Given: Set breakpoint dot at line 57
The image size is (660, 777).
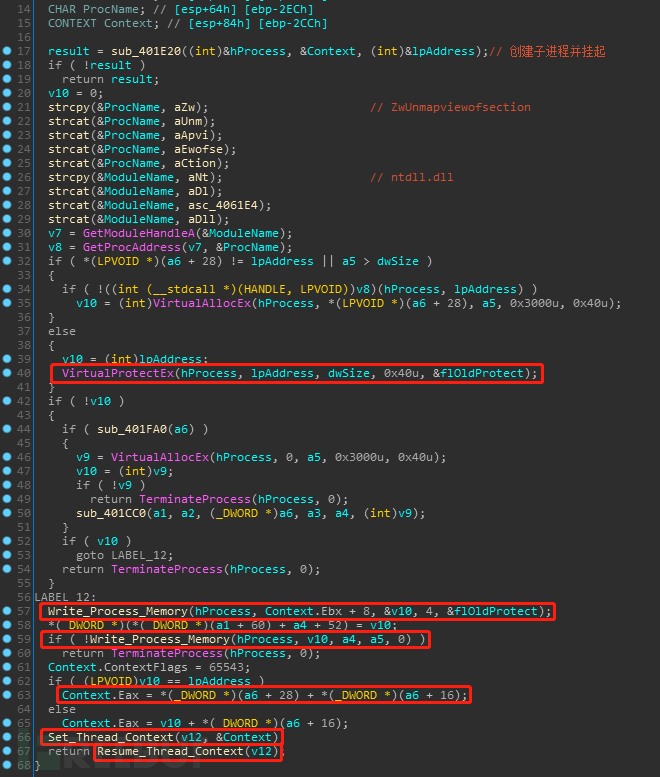Looking at the screenshot, I should (x=7, y=610).
